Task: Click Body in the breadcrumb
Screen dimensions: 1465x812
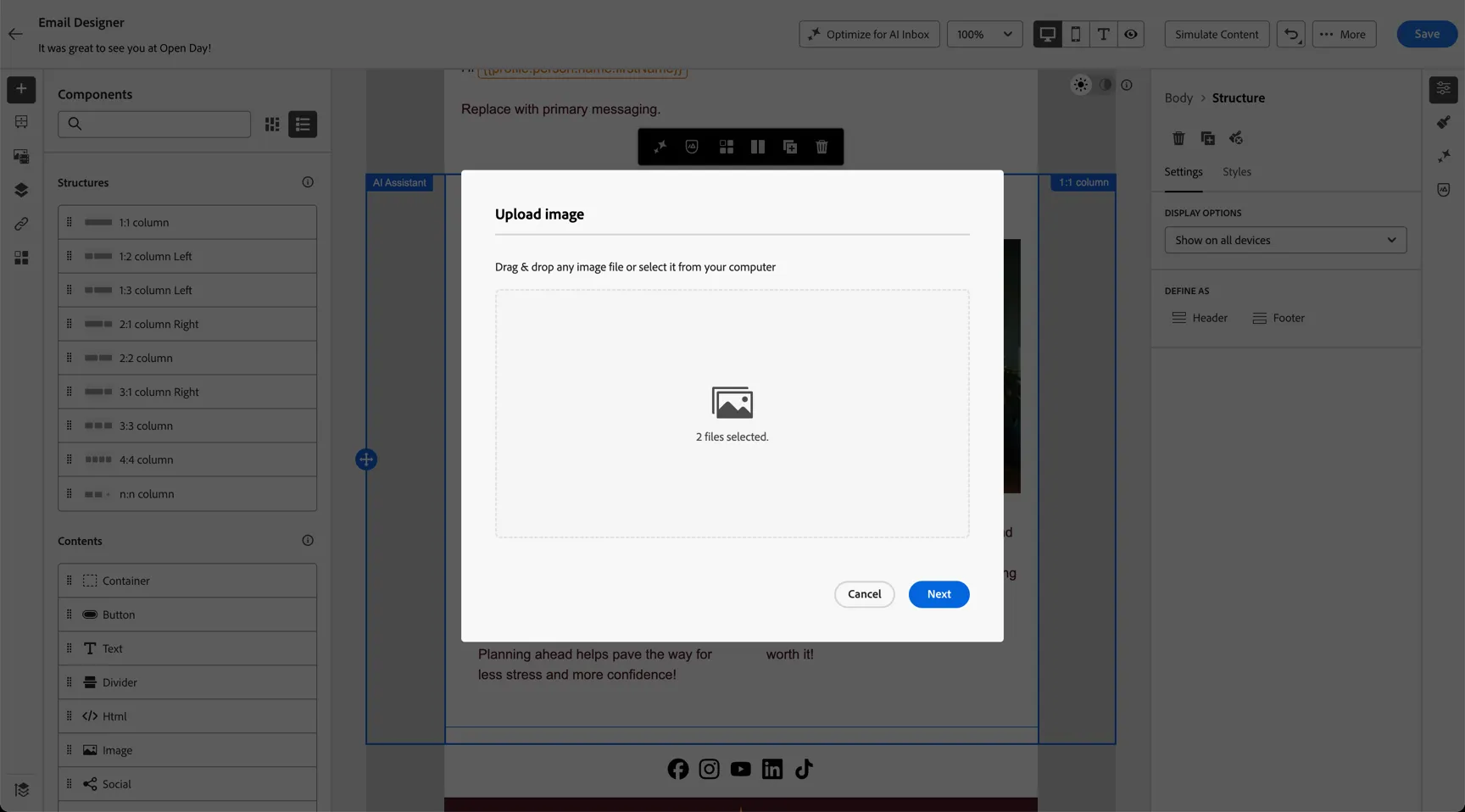Action: coord(1178,98)
